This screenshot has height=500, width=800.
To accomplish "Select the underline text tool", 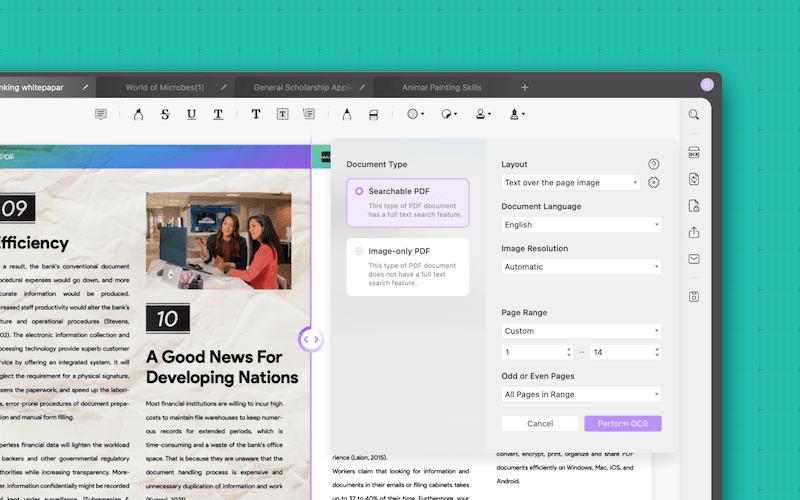I will point(191,115).
